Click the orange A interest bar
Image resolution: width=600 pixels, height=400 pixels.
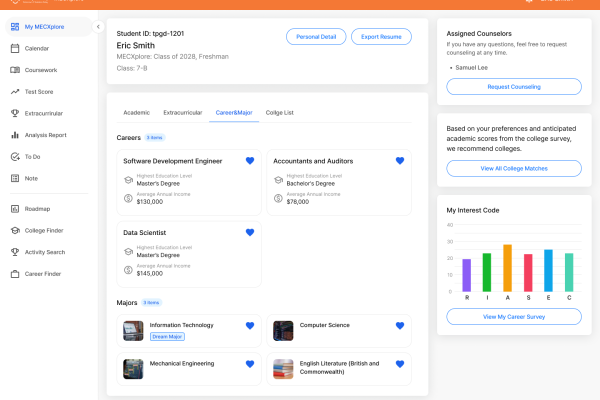click(x=507, y=268)
